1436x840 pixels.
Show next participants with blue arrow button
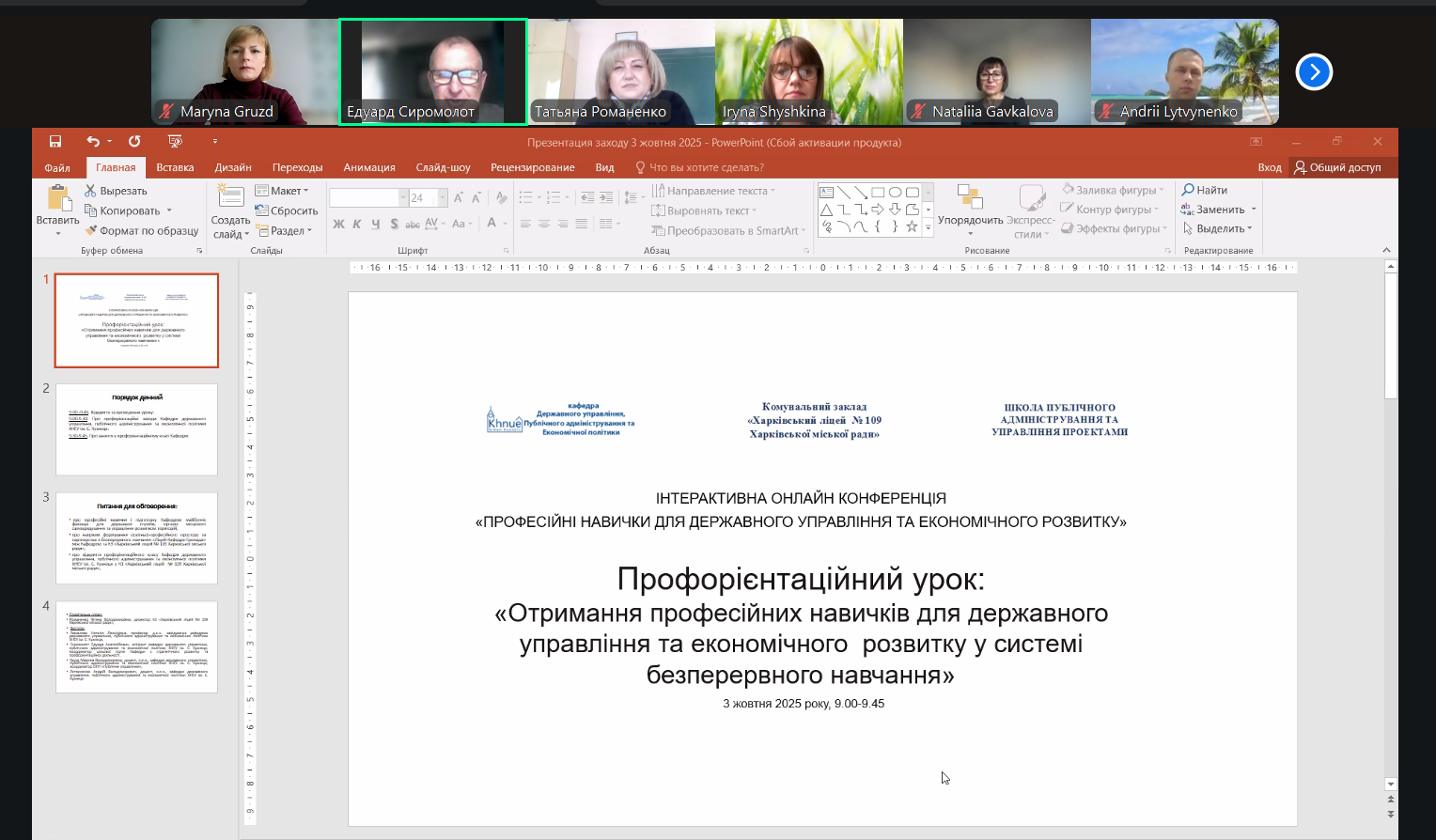1314,71
